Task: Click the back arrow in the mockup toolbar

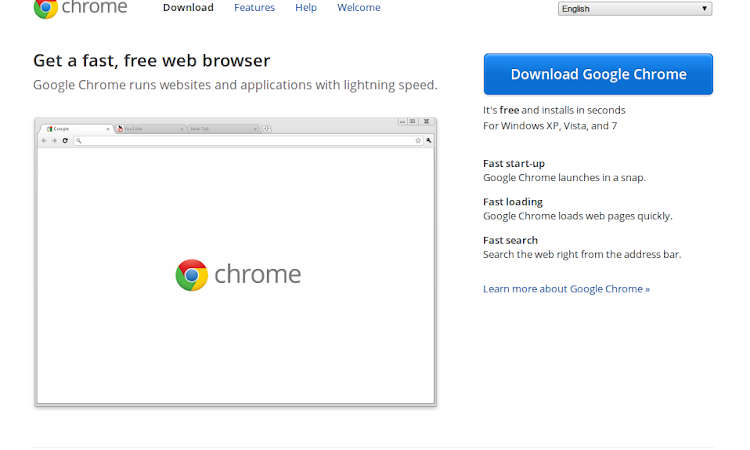Action: point(44,141)
